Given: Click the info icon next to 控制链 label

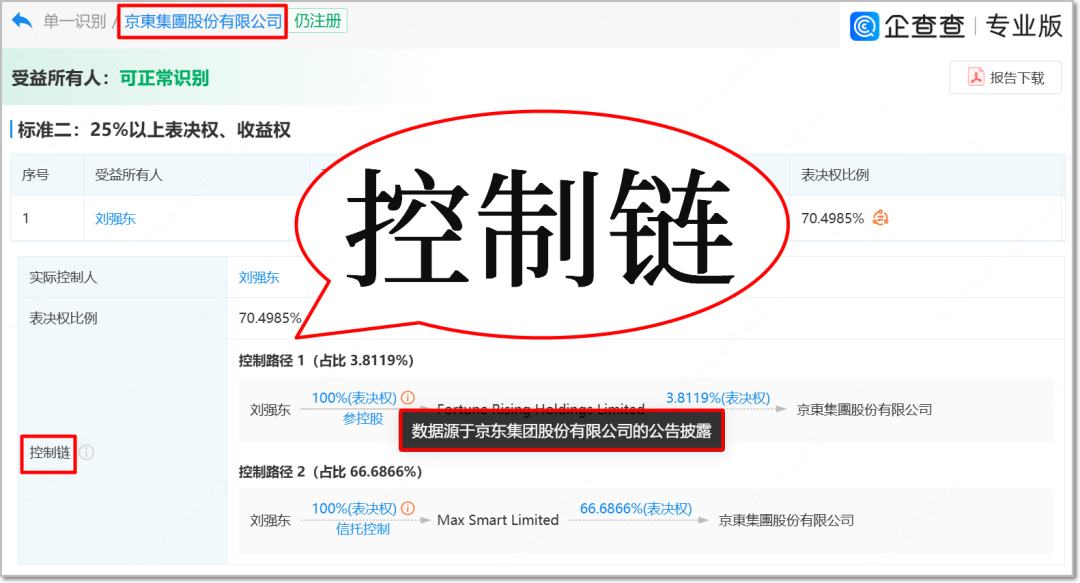Looking at the screenshot, I should tap(86, 453).
